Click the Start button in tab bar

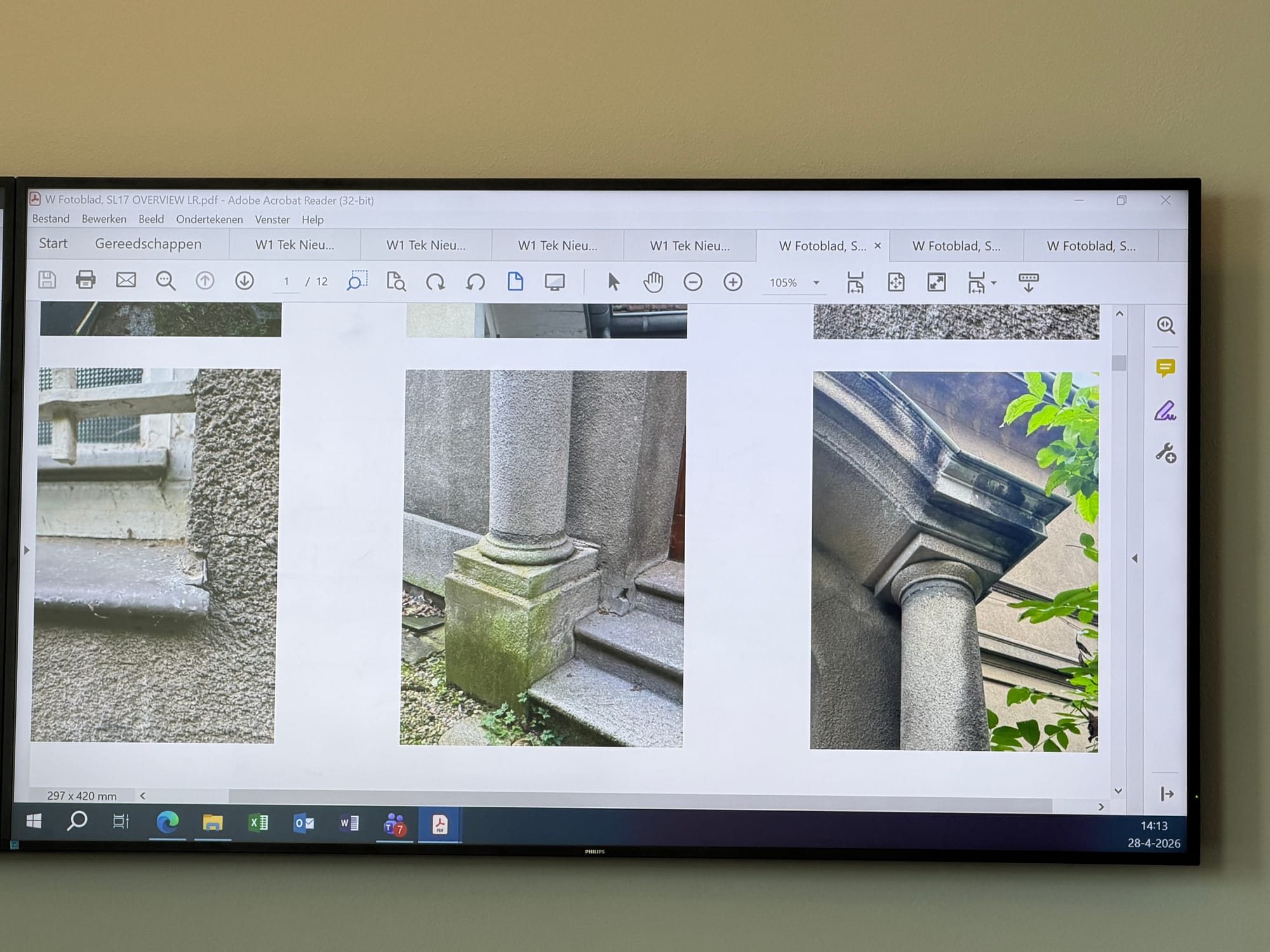click(53, 243)
